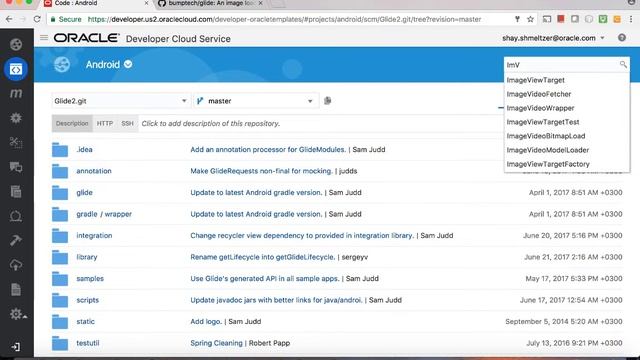Click to add repository description text
This screenshot has width=640, height=360.
[211, 123]
